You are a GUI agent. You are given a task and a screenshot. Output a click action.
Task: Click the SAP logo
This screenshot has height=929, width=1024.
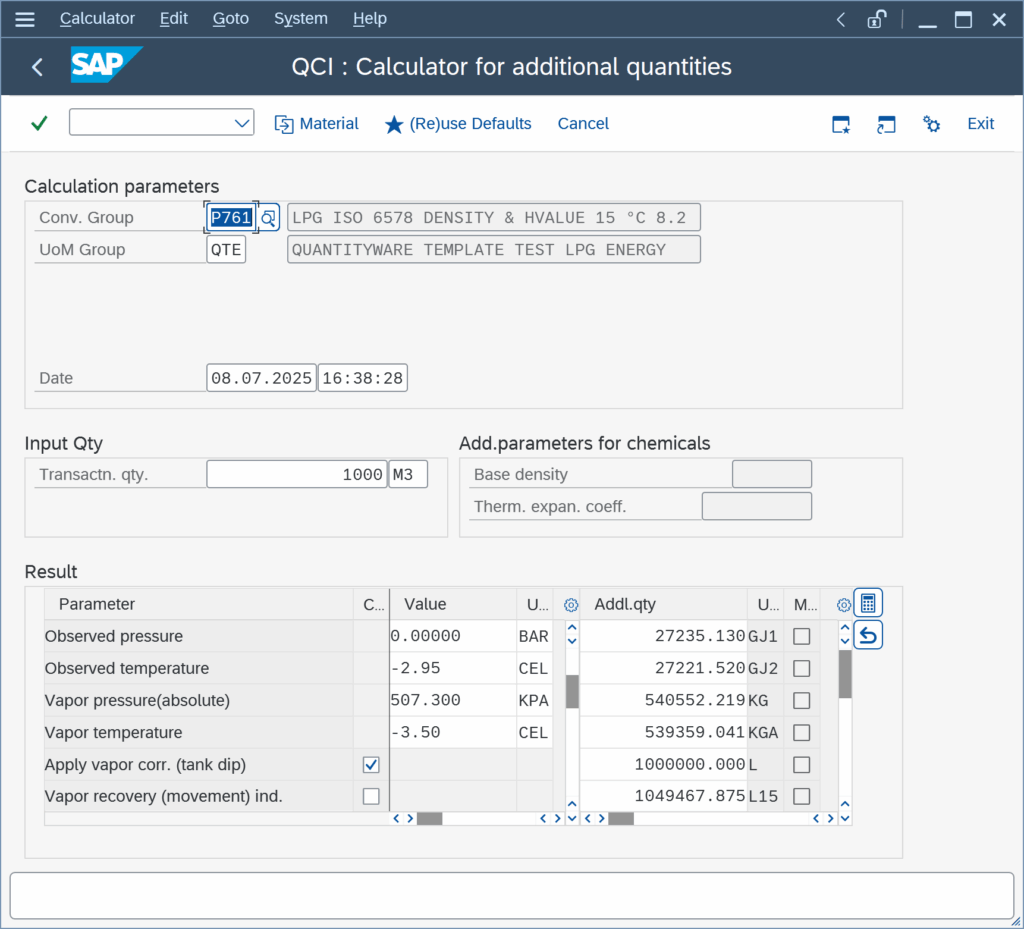point(106,65)
